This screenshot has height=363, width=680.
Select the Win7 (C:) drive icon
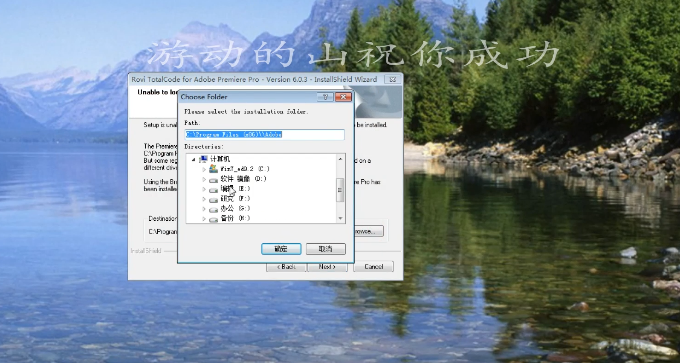(x=213, y=169)
